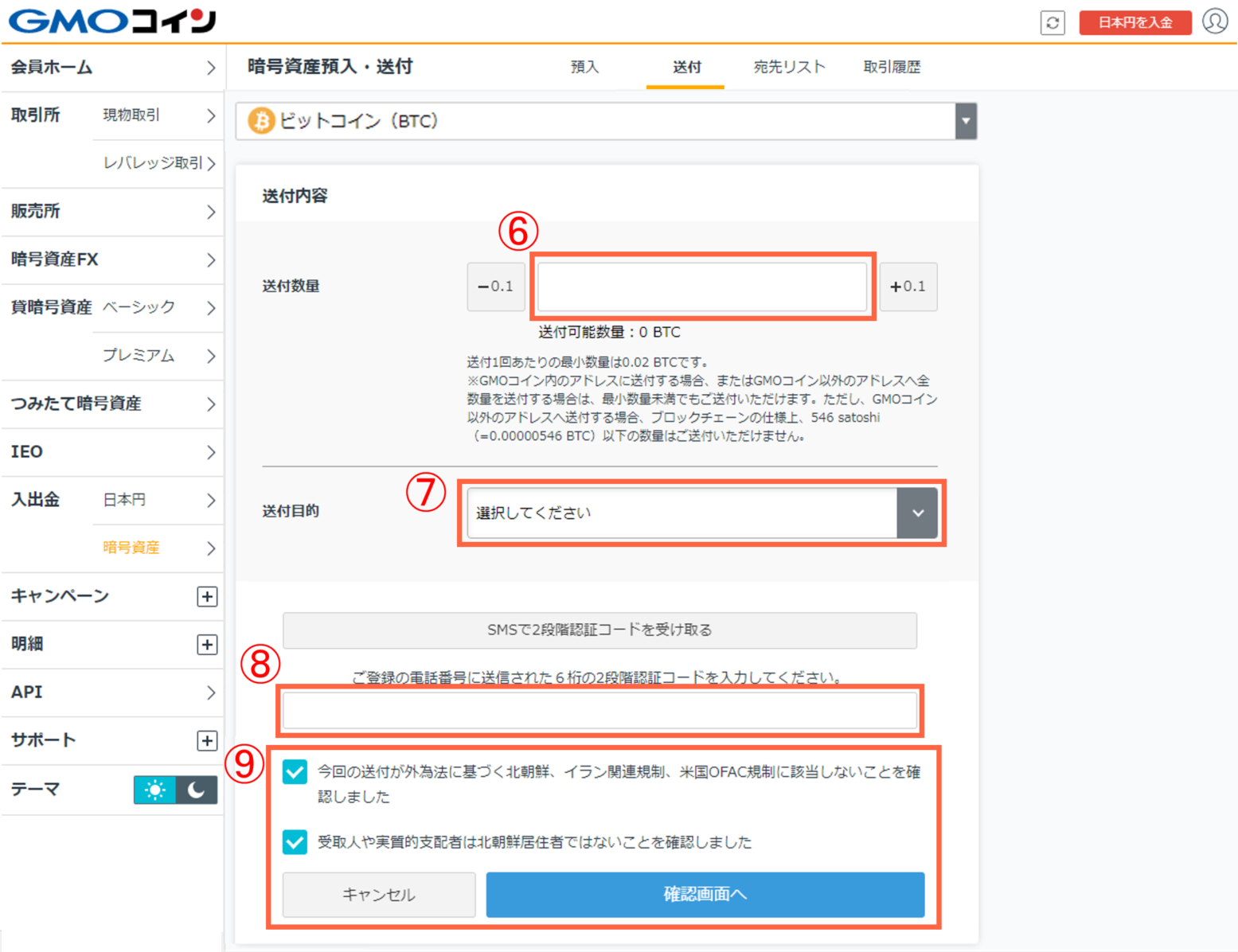Expand 明細 with its plus icon
Screen dimensions: 1238x952
coord(207,645)
